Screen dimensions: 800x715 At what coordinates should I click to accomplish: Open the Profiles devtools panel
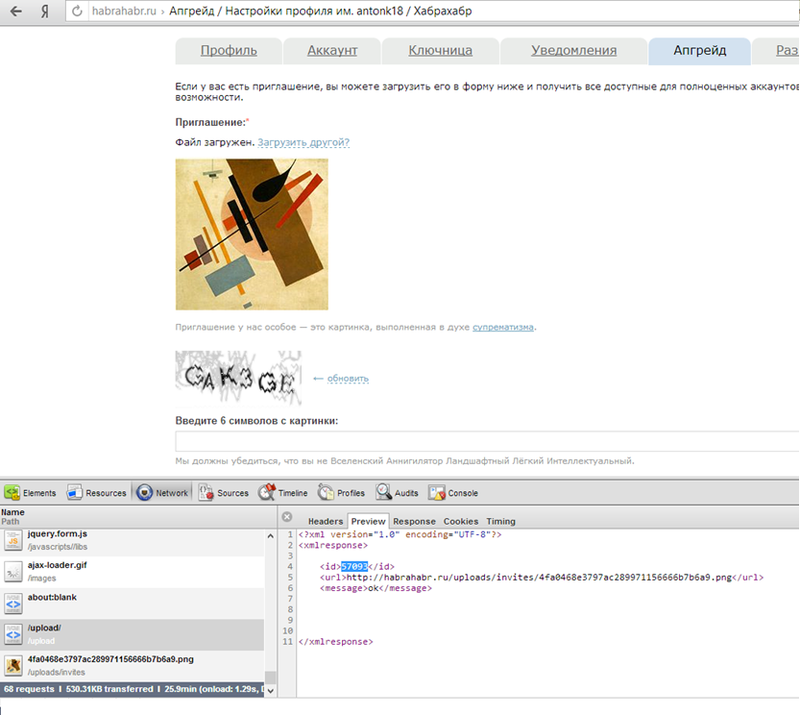pos(341,493)
